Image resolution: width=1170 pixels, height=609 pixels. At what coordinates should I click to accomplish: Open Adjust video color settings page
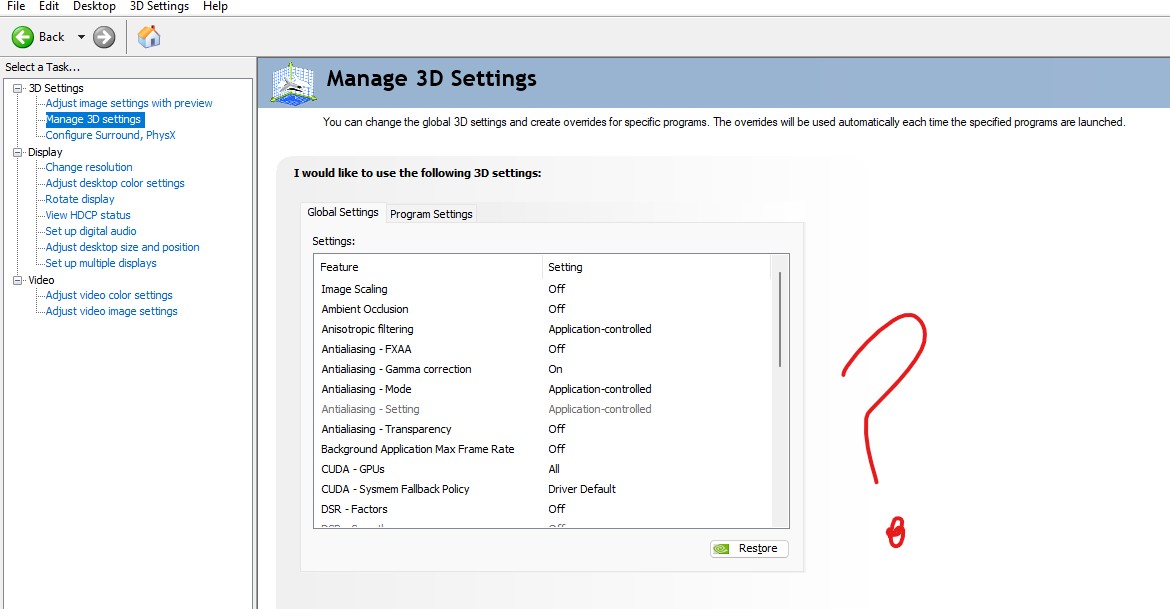point(109,295)
